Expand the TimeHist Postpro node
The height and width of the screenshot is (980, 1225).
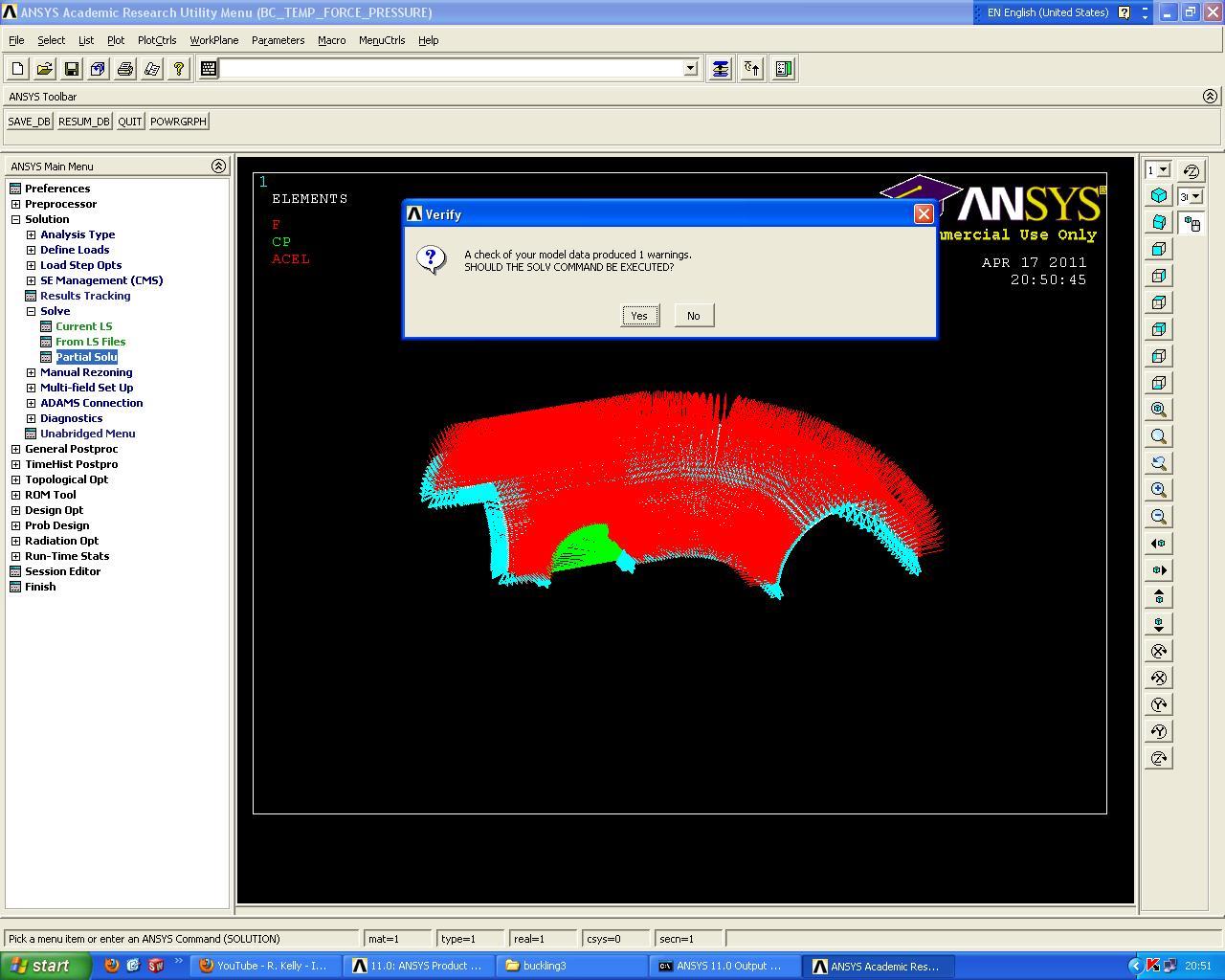coord(15,464)
